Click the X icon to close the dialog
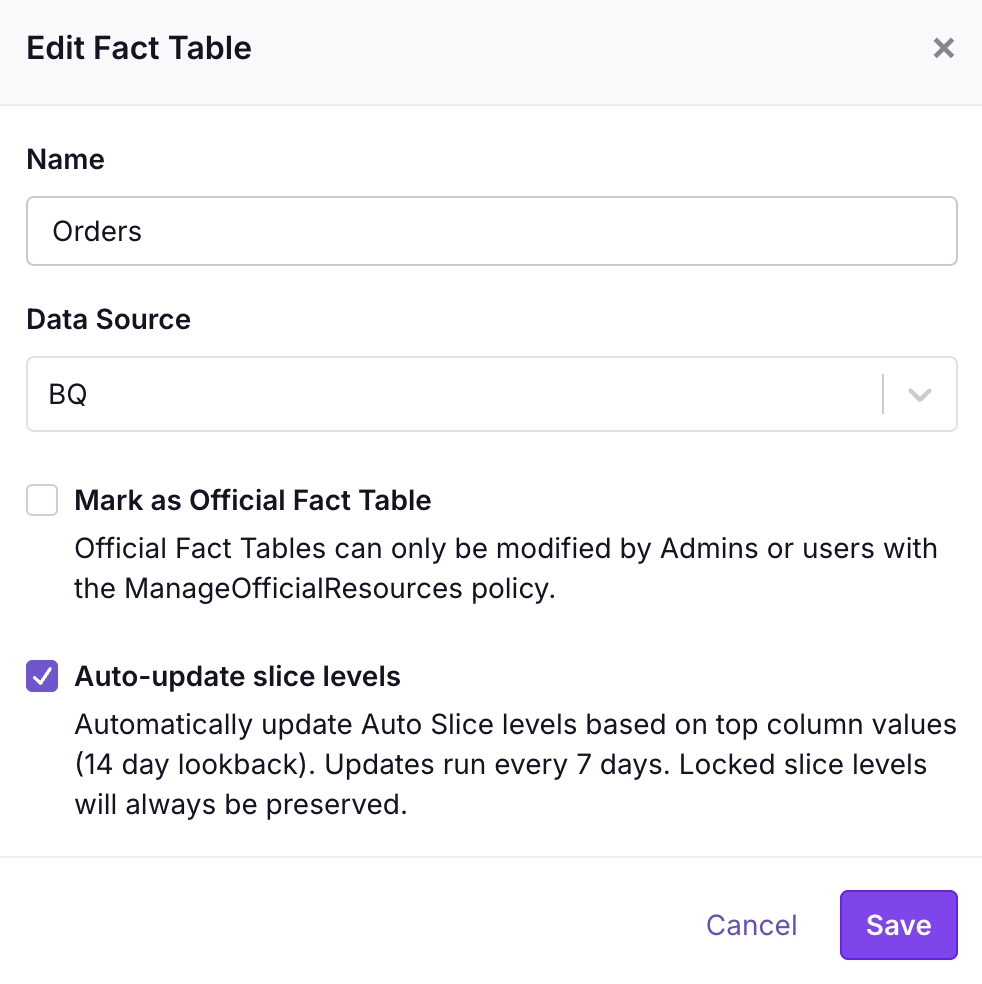 pos(943,47)
